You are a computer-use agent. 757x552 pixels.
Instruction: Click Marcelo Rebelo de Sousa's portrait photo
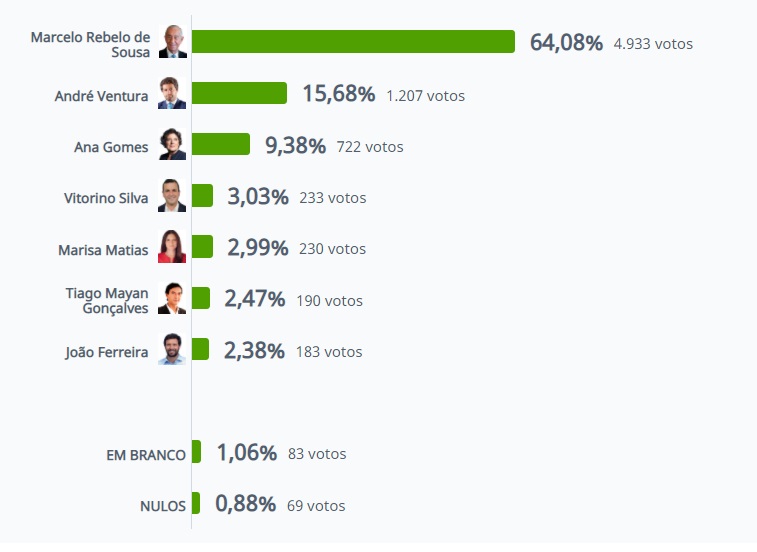pyautogui.click(x=172, y=43)
